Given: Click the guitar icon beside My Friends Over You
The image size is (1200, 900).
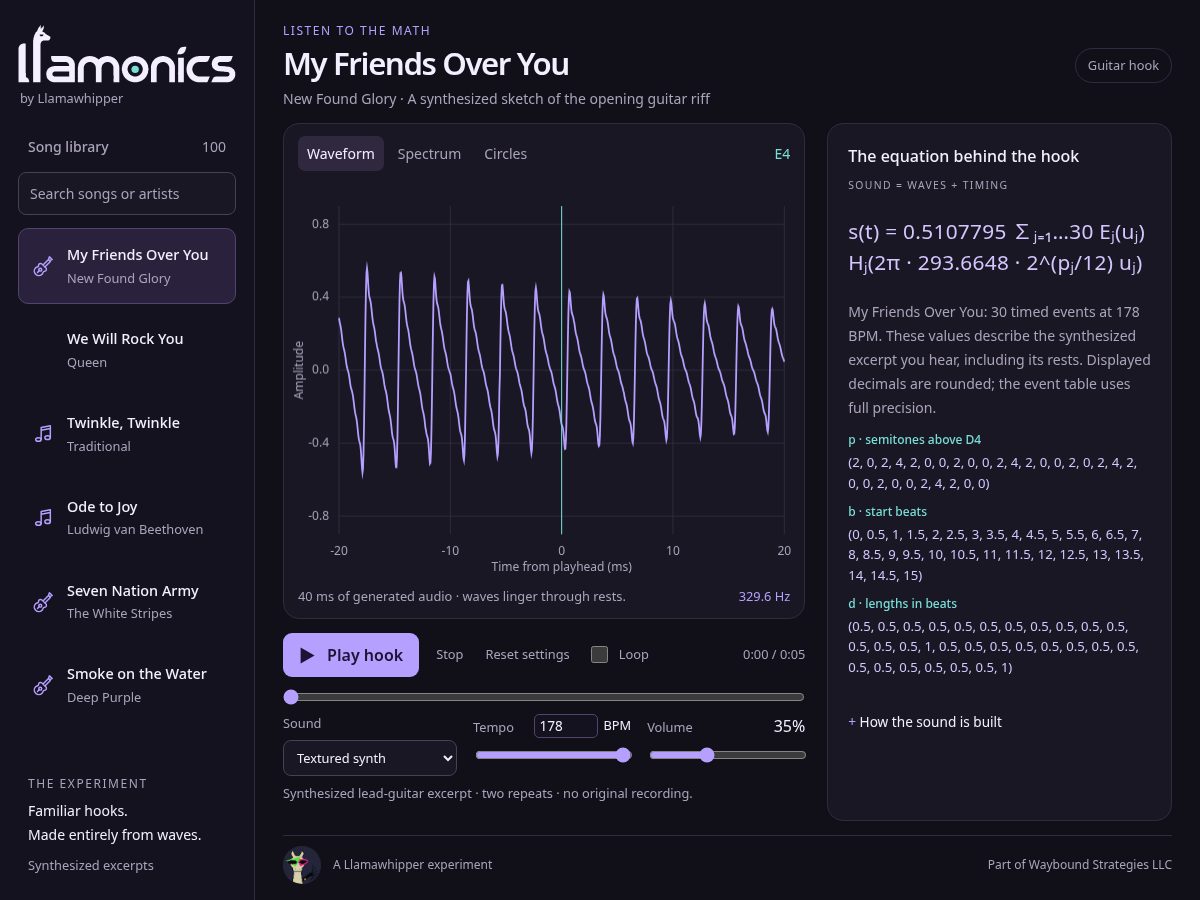Looking at the screenshot, I should (43, 266).
